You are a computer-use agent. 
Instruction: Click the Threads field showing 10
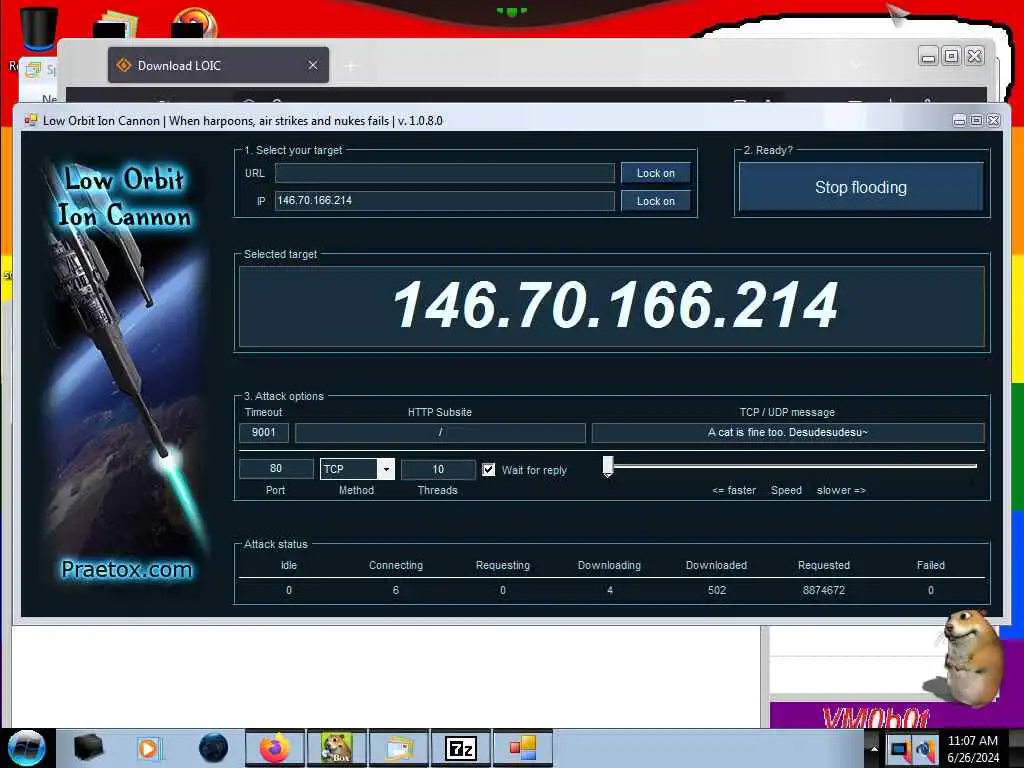[438, 469]
